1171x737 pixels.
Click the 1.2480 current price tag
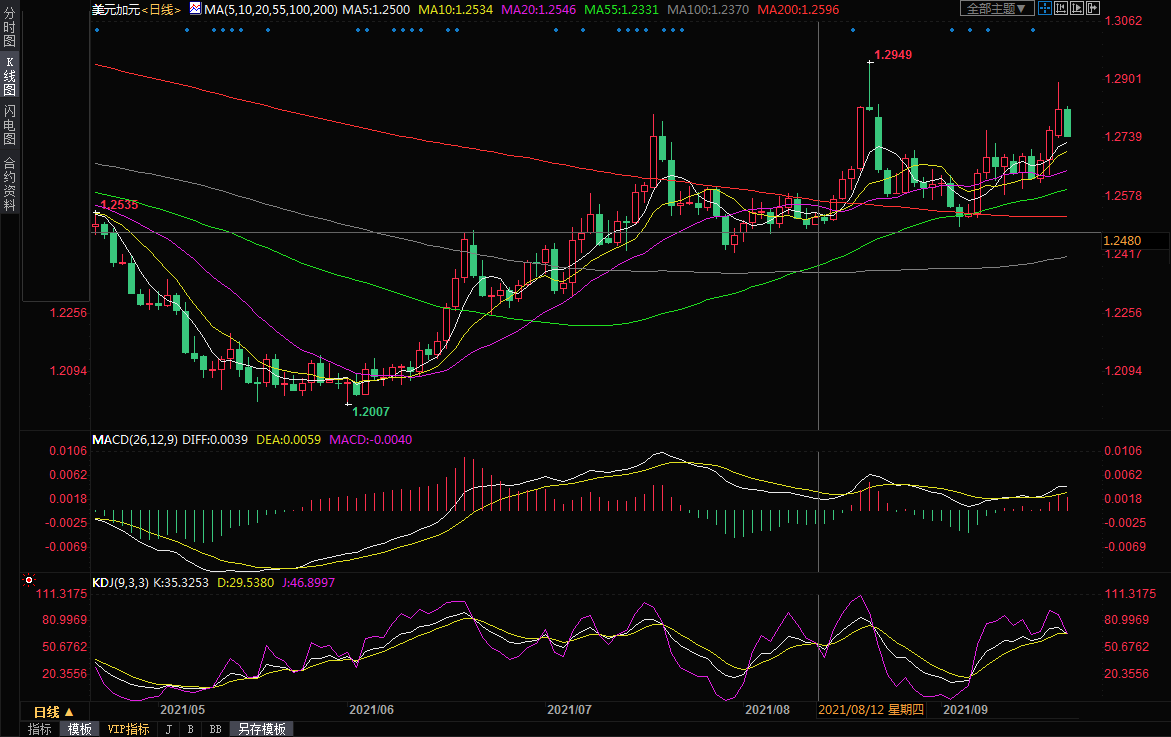(1121, 240)
